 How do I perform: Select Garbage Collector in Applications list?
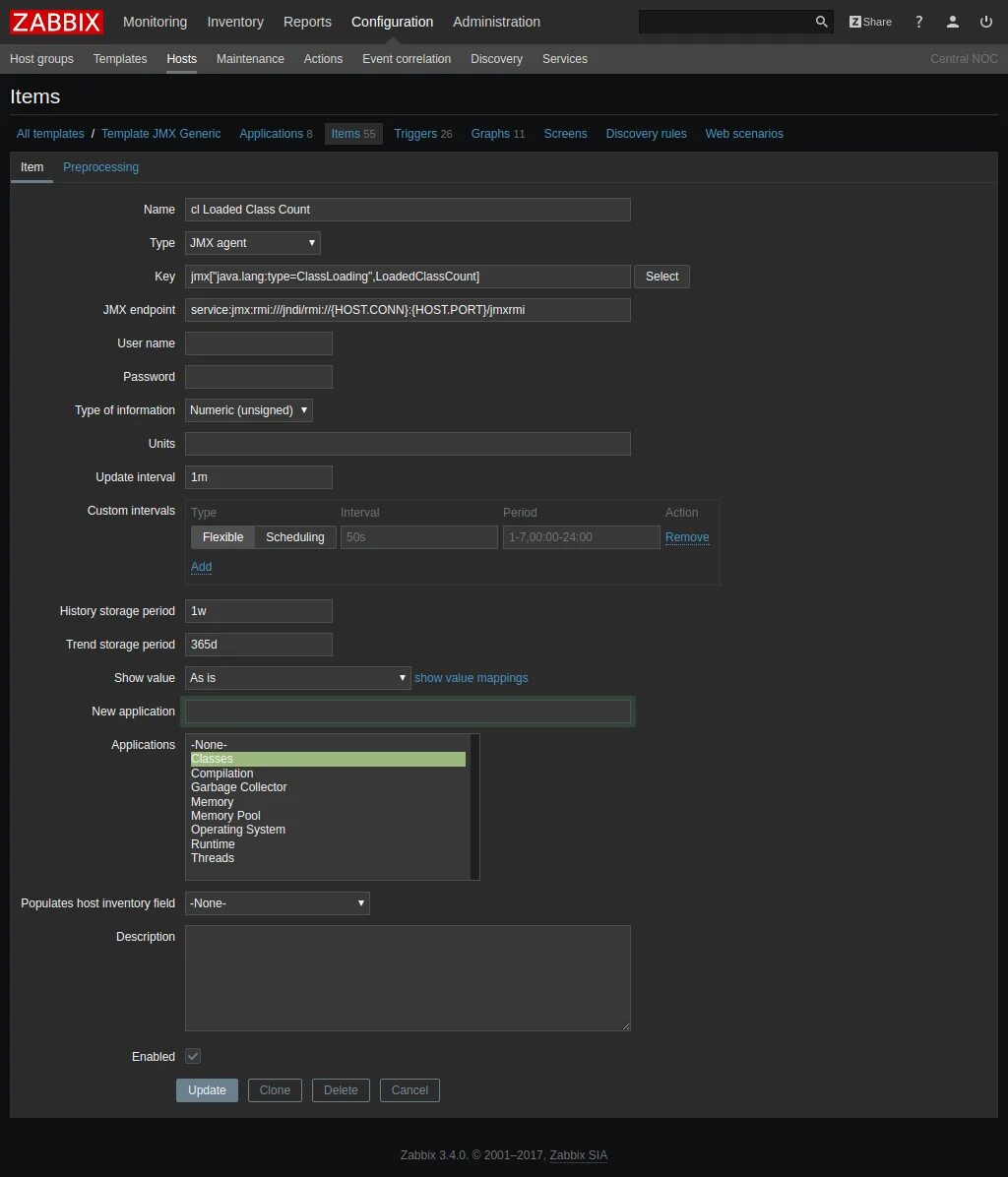[x=328, y=787]
